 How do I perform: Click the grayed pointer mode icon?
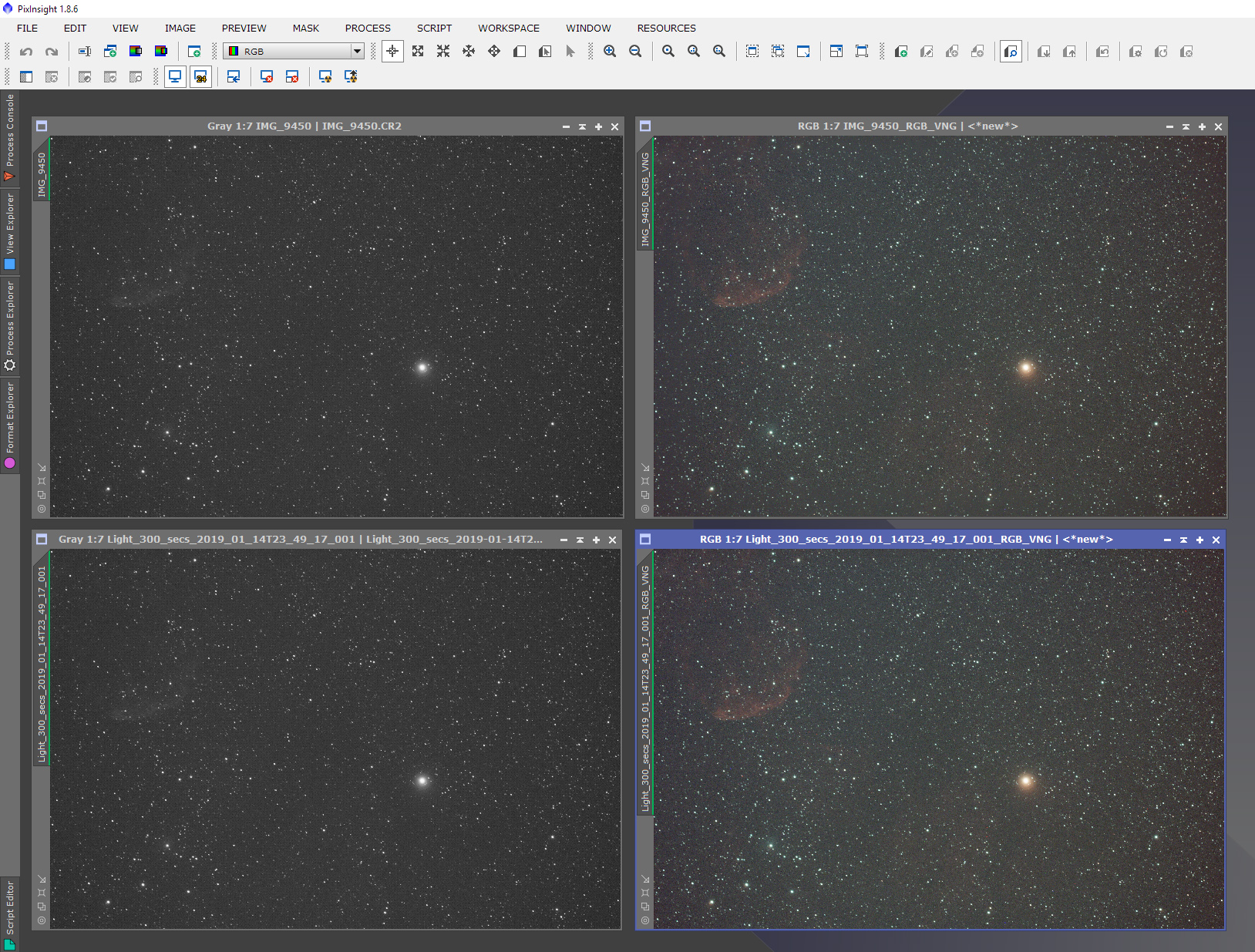pos(570,52)
